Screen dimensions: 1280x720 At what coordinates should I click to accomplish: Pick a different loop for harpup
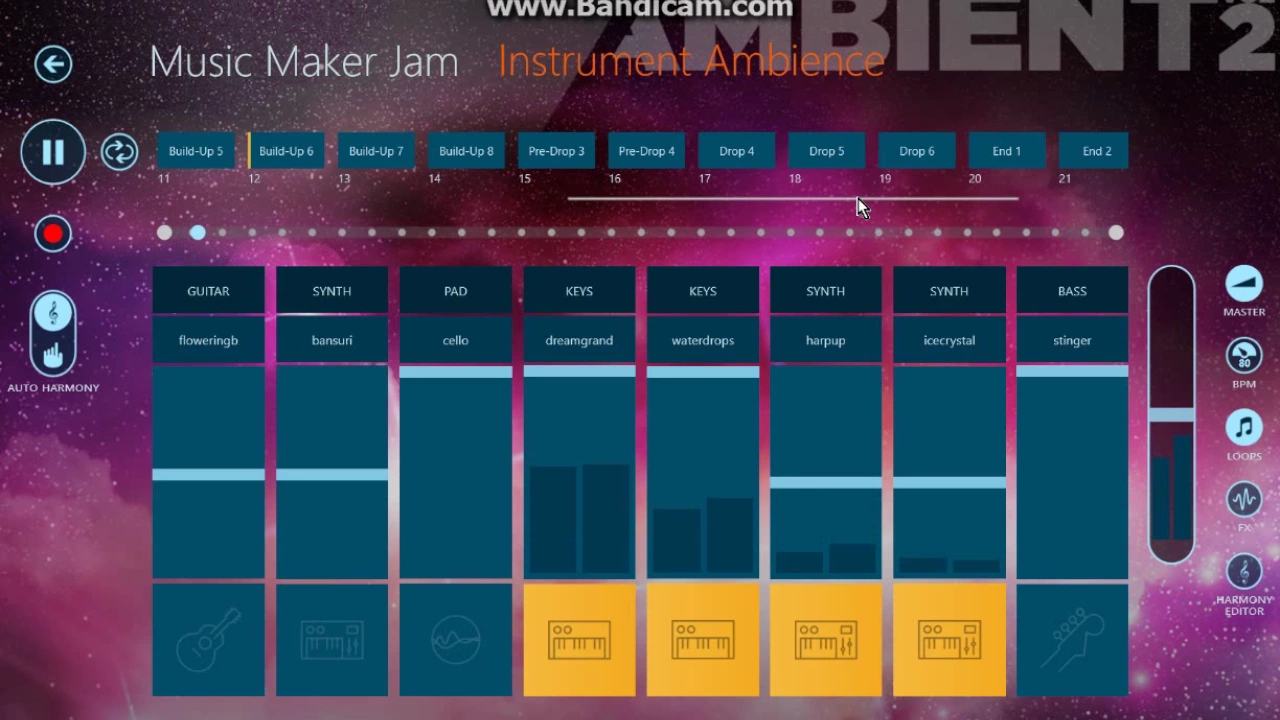[826, 340]
